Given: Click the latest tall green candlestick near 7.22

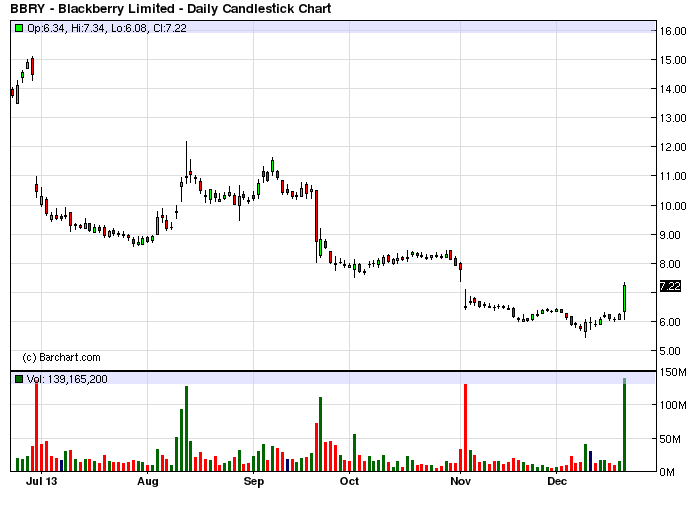Looking at the screenshot, I should (624, 299).
